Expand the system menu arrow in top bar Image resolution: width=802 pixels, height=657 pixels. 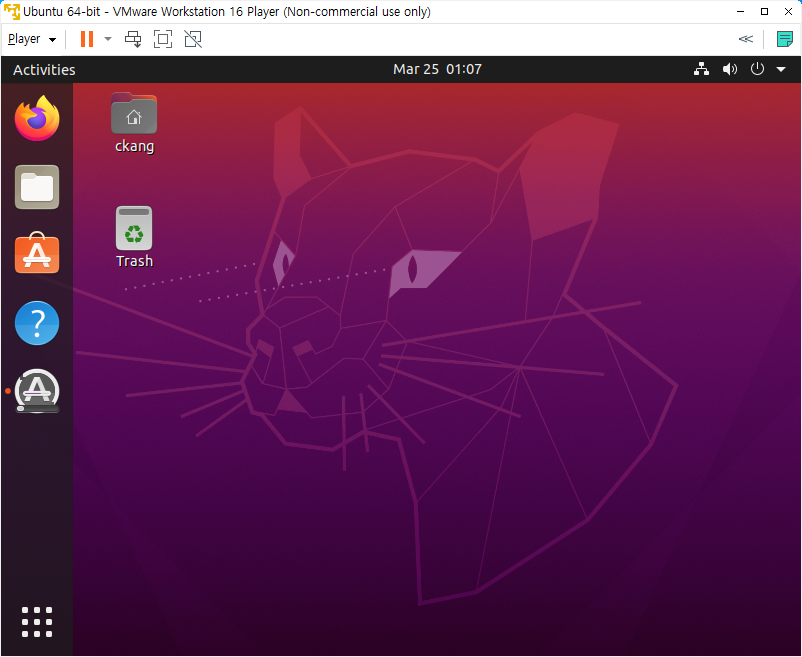click(781, 69)
